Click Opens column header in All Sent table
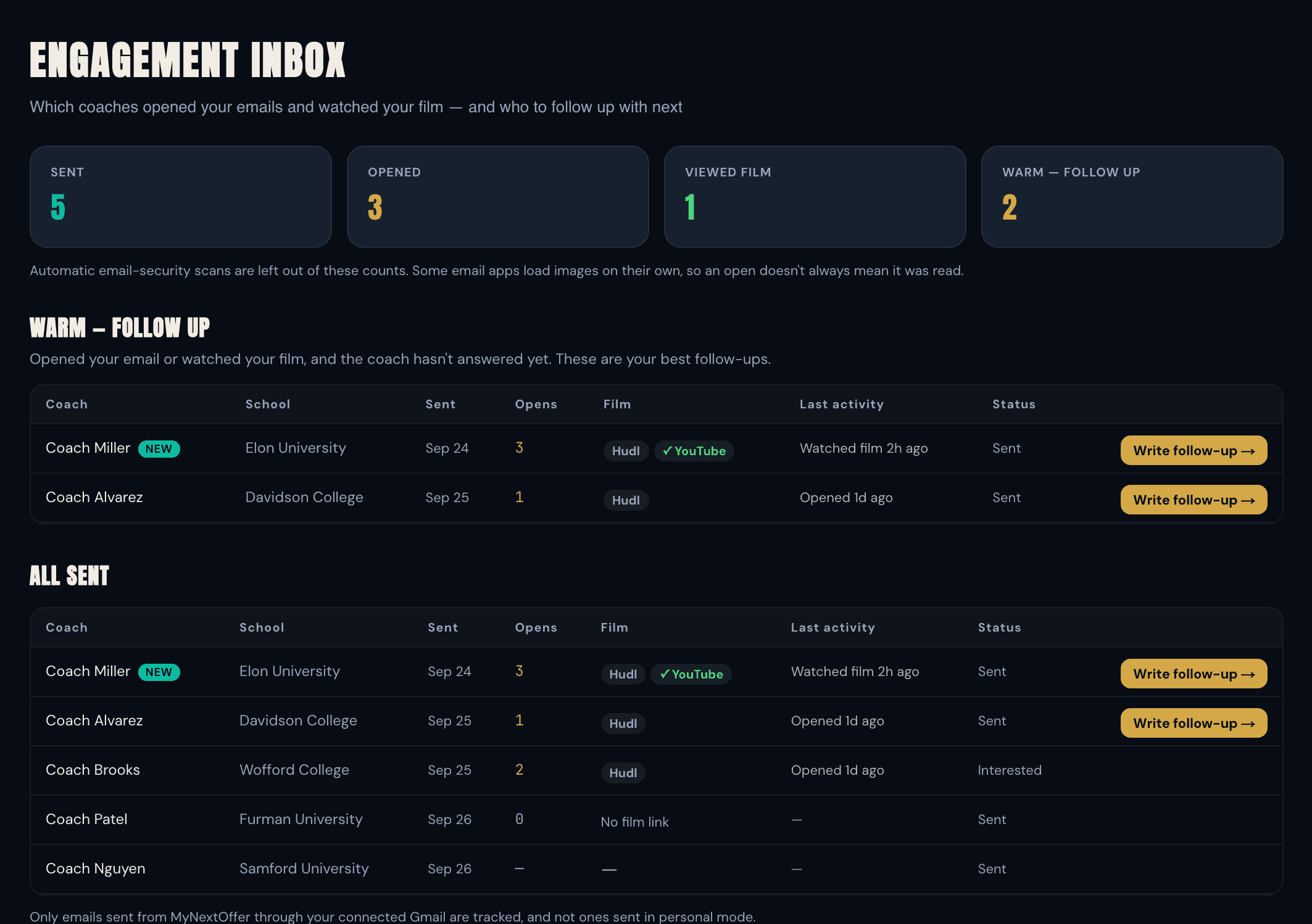 coord(536,627)
